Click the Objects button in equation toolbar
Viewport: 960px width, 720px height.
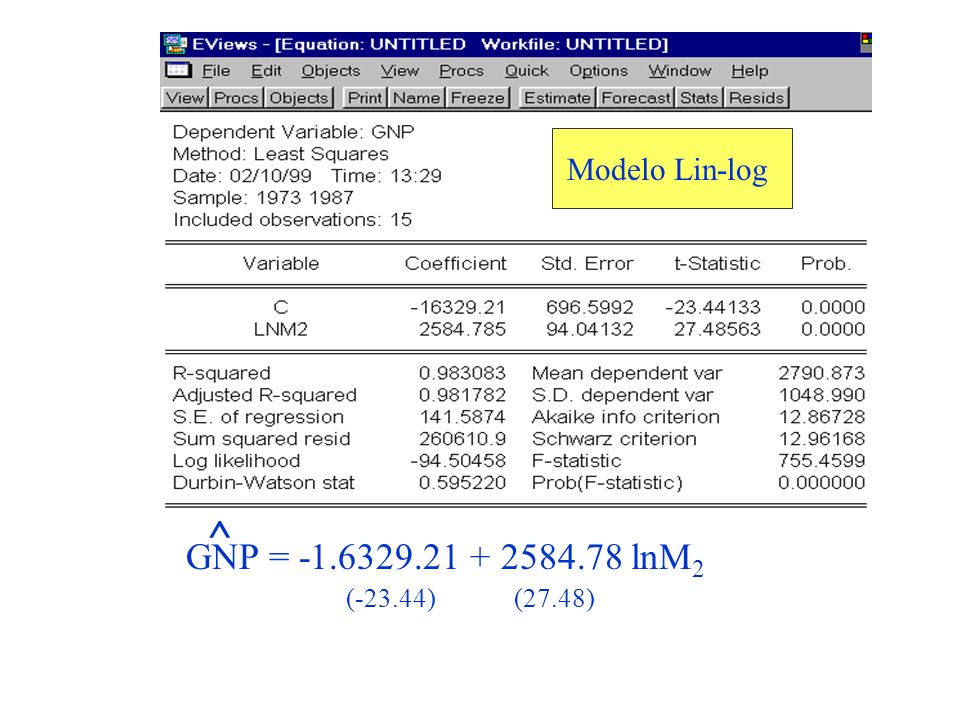(299, 98)
